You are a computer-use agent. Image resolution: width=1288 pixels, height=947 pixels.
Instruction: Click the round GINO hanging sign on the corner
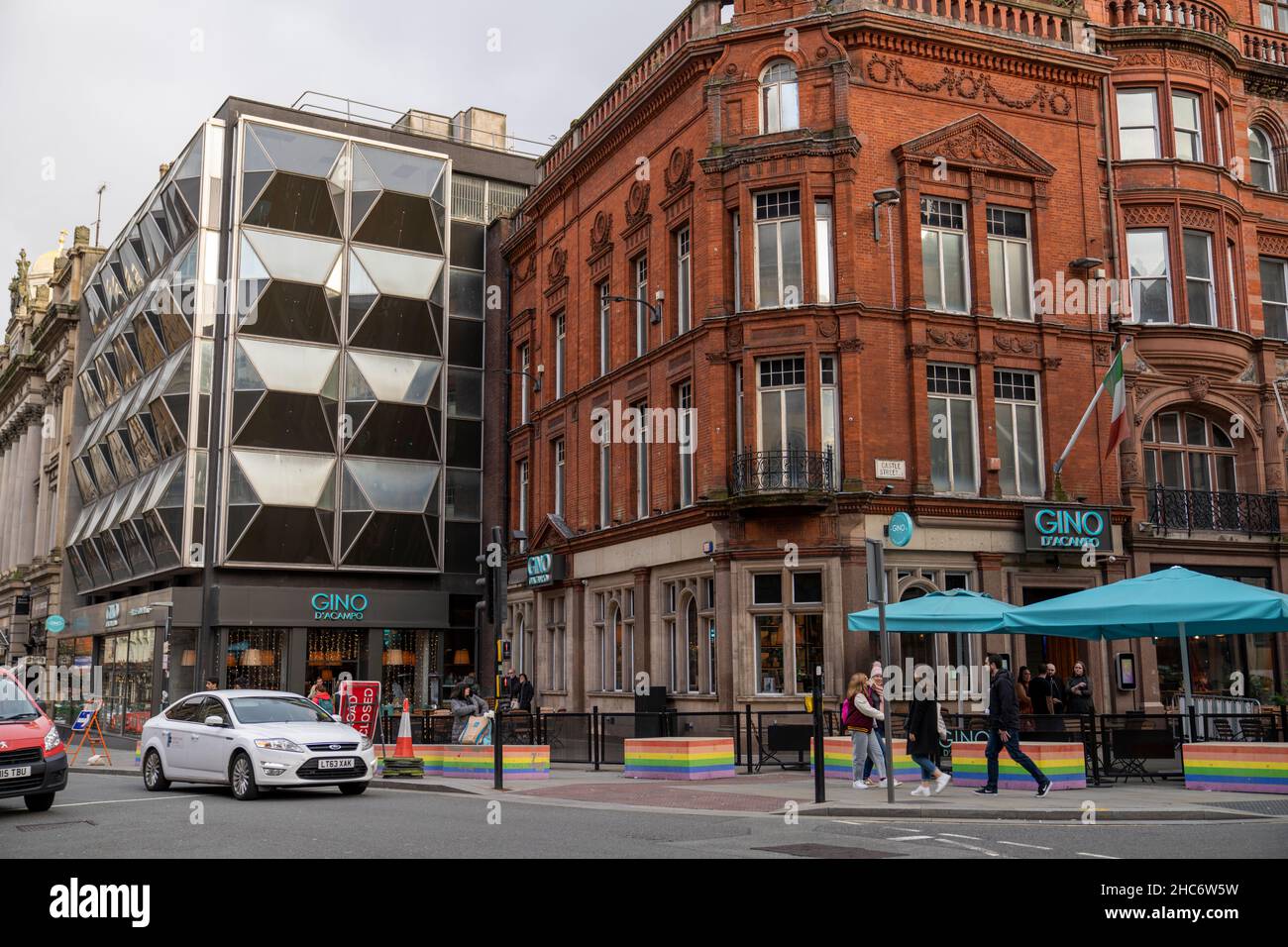(899, 527)
